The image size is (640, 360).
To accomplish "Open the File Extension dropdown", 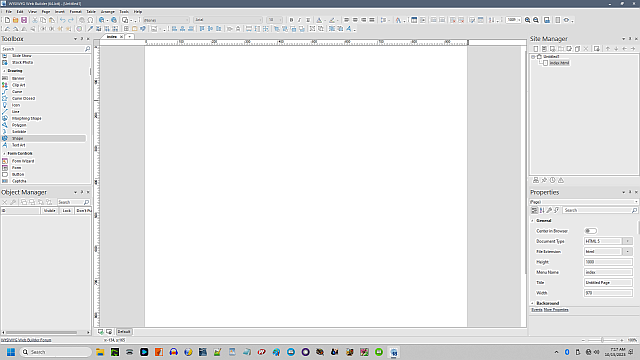I will tap(628, 251).
